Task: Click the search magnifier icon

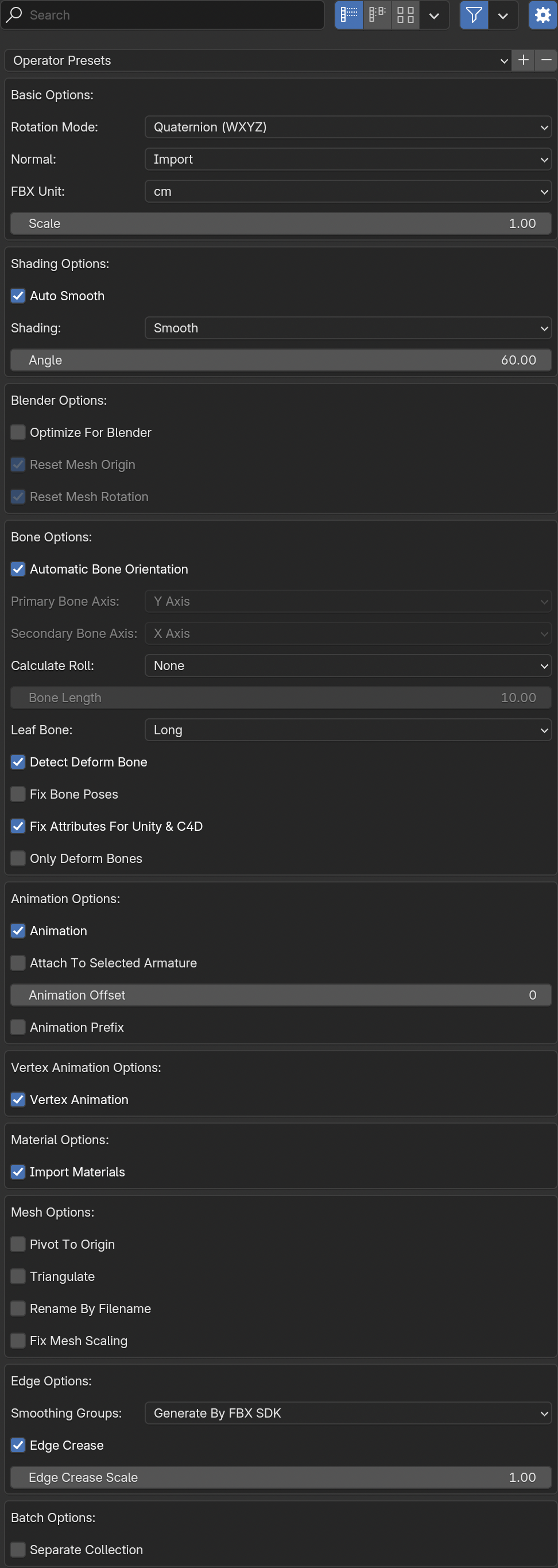Action: (14, 14)
